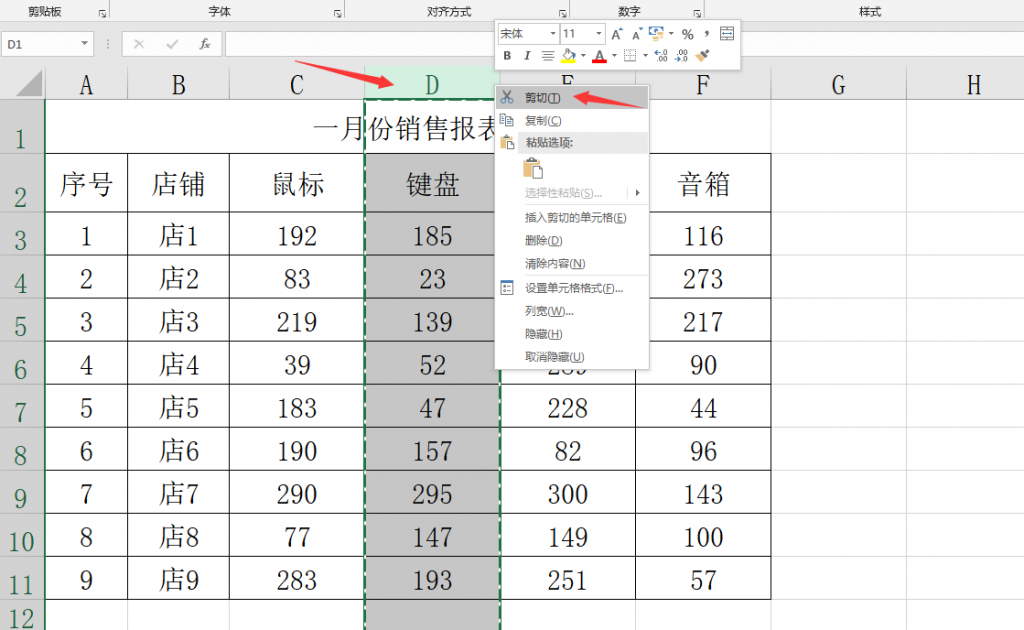Image resolution: width=1024 pixels, height=630 pixels.
Task: Click the increase decimal icon
Action: pyautogui.click(x=661, y=56)
